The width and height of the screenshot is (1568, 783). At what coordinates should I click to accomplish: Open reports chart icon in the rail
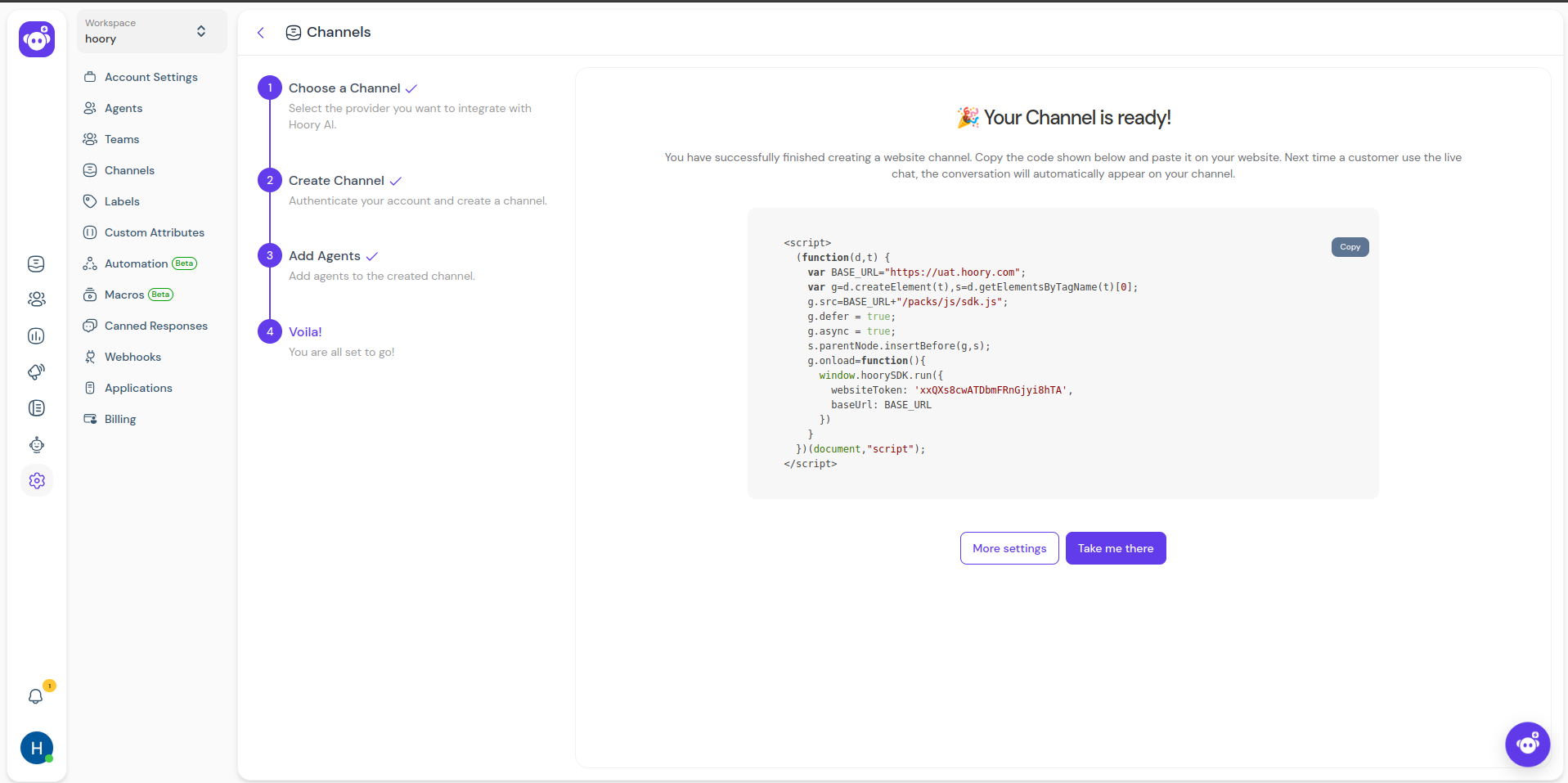pos(36,335)
